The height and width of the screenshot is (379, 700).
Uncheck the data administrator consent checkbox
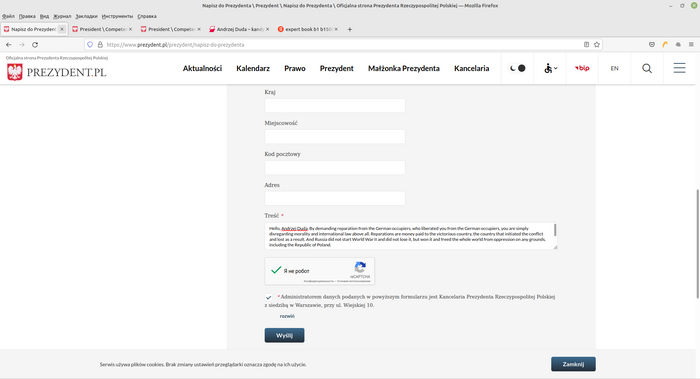click(x=268, y=297)
